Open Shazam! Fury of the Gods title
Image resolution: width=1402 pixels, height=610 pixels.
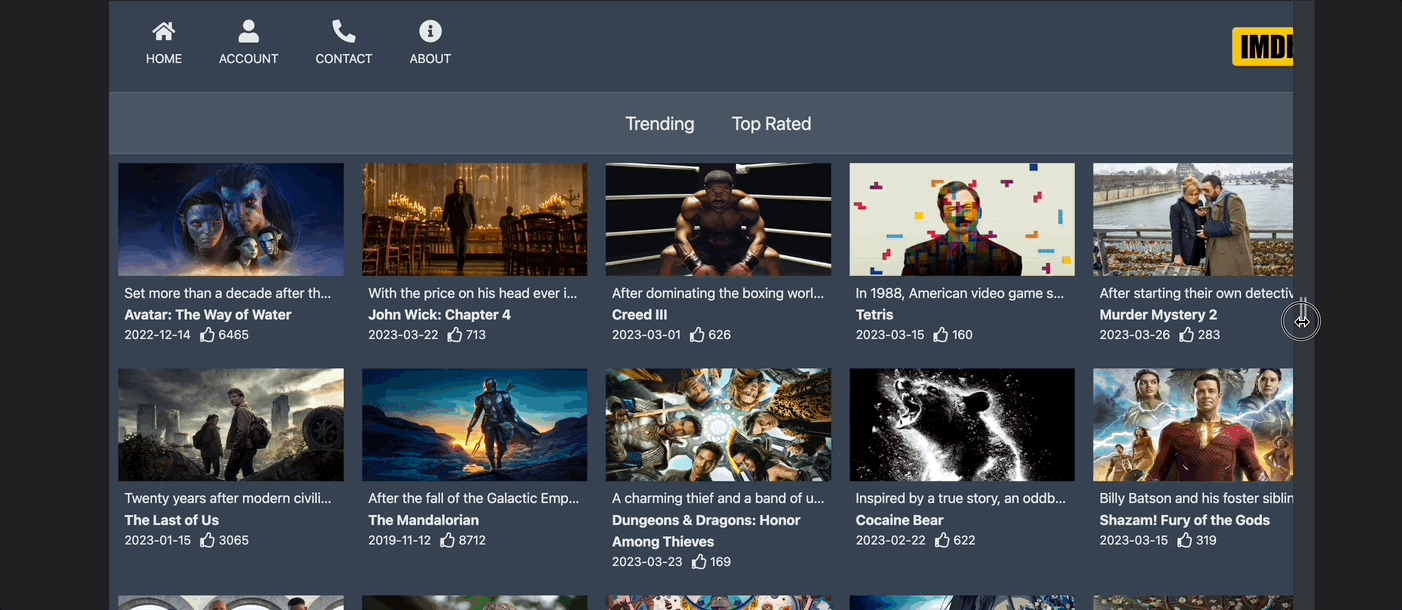(x=1185, y=520)
